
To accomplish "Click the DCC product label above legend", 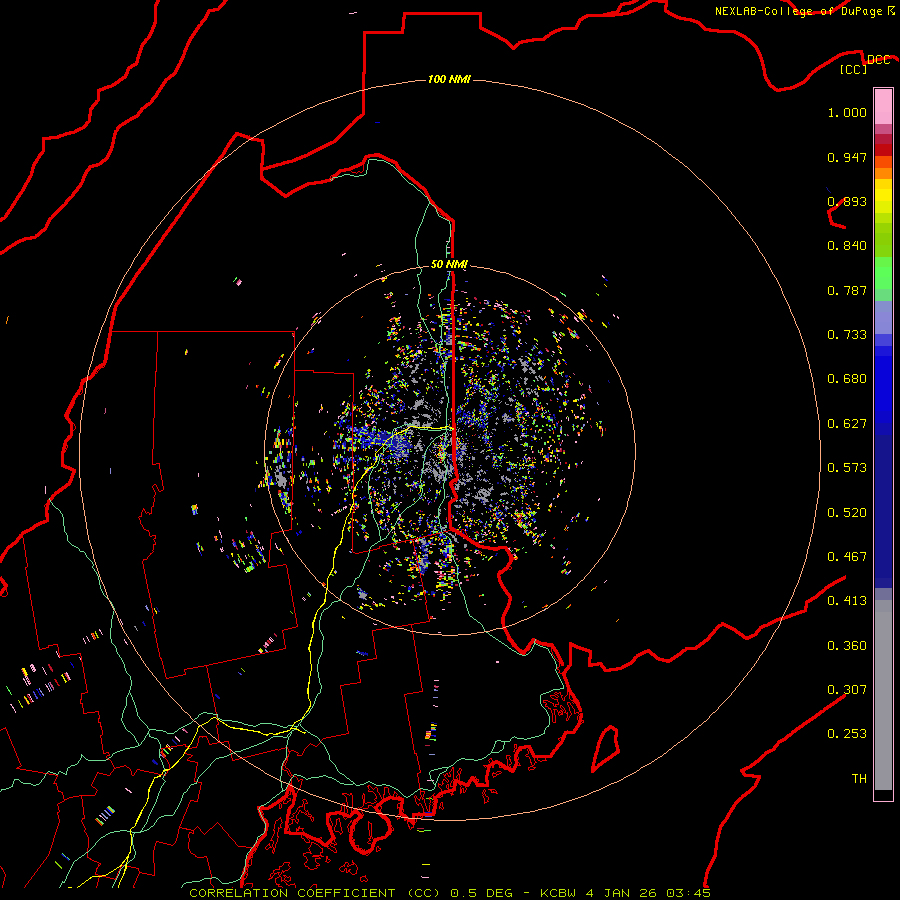I will pos(879,60).
